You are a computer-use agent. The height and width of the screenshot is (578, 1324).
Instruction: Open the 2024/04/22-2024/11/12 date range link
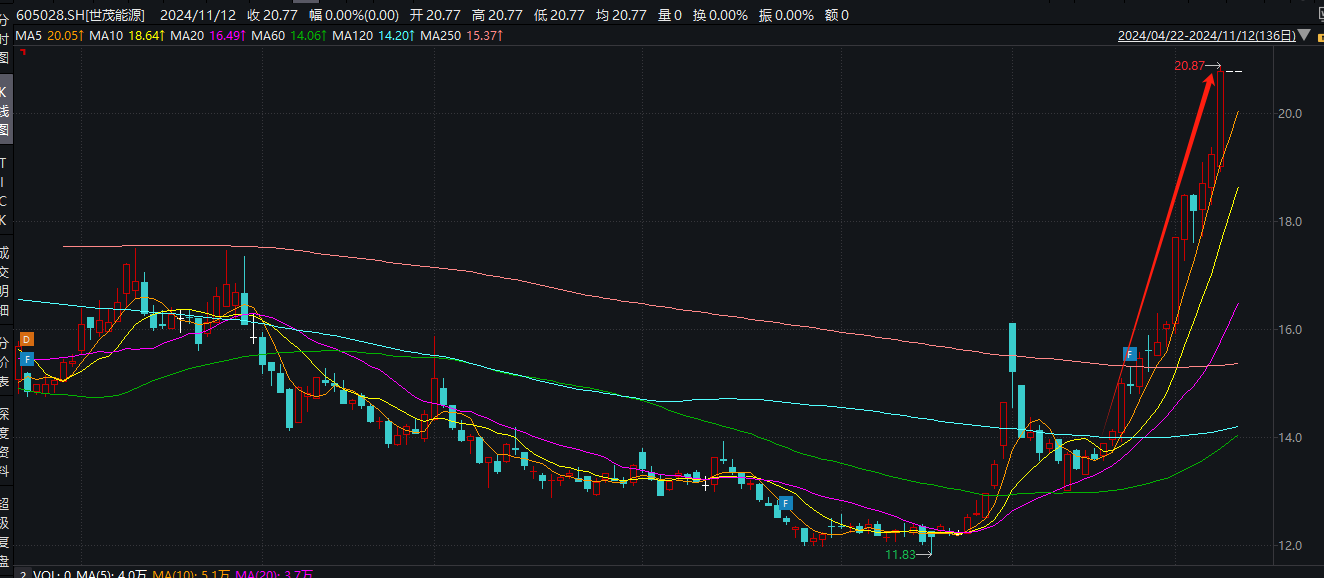click(1206, 36)
